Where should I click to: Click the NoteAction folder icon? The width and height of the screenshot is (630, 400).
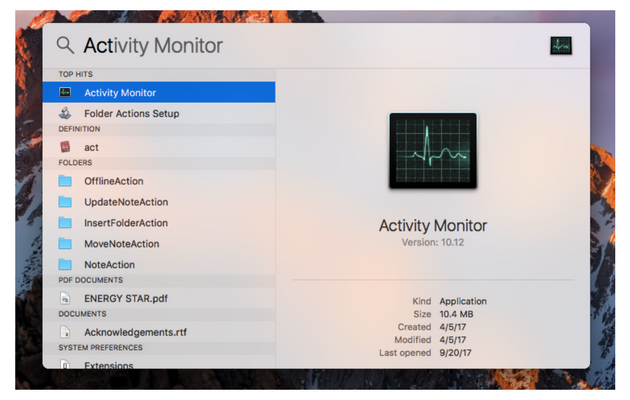point(65,264)
